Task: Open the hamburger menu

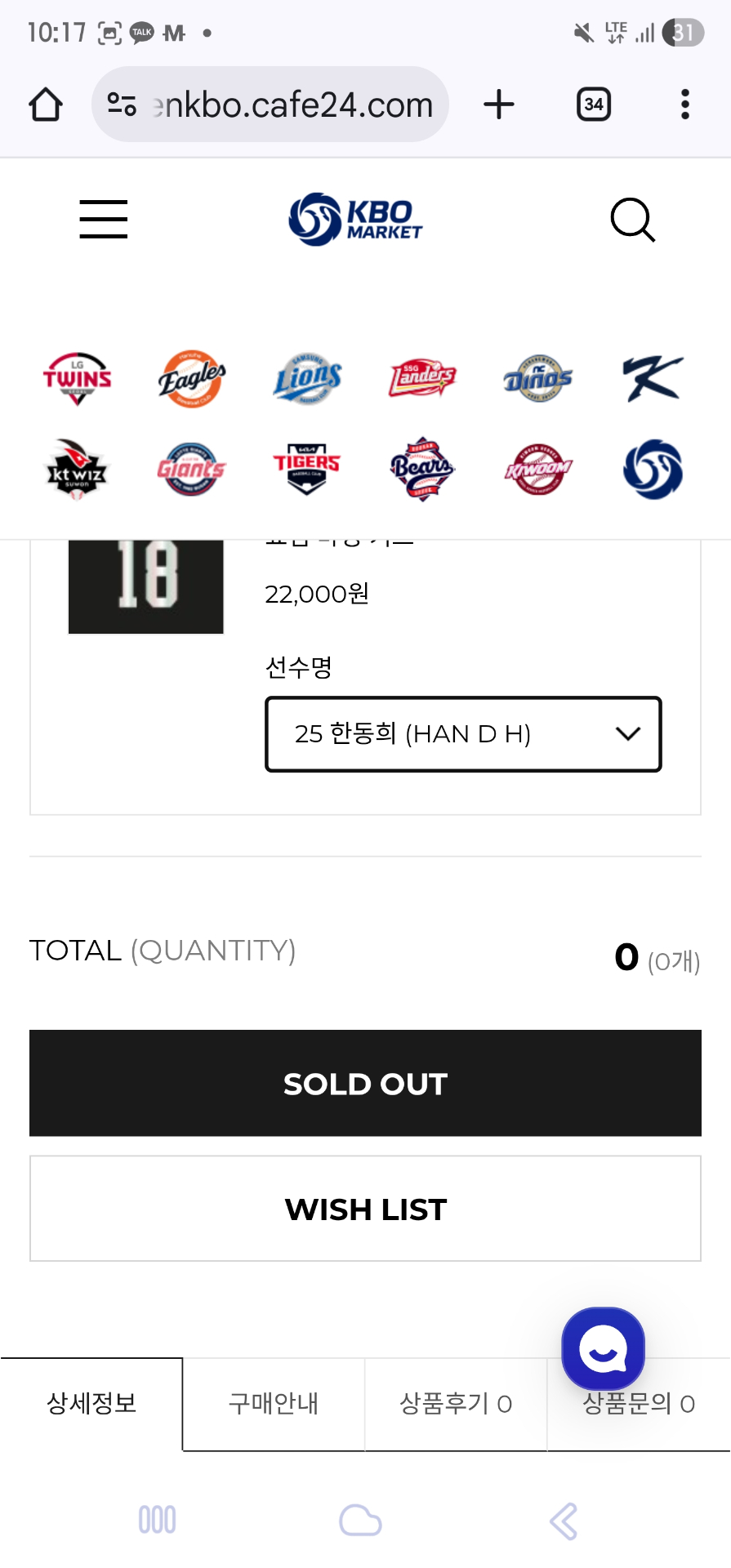Action: point(104,219)
